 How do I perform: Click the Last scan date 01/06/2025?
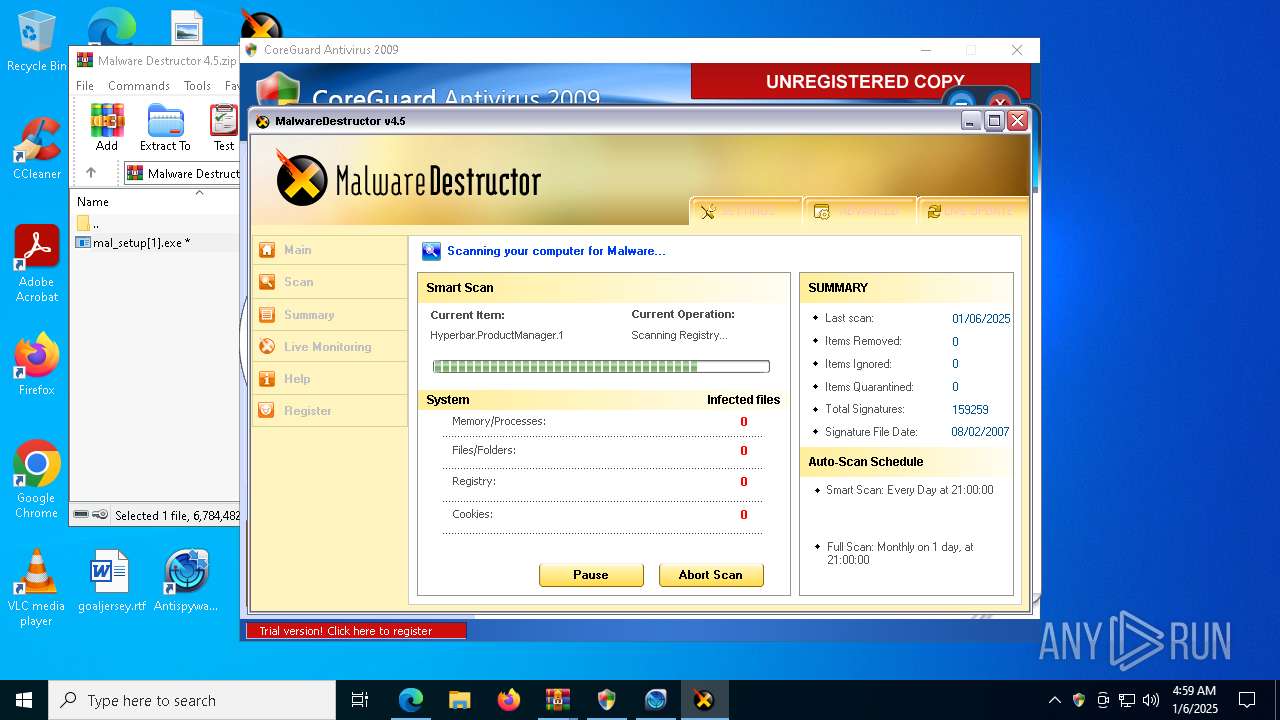tap(981, 319)
